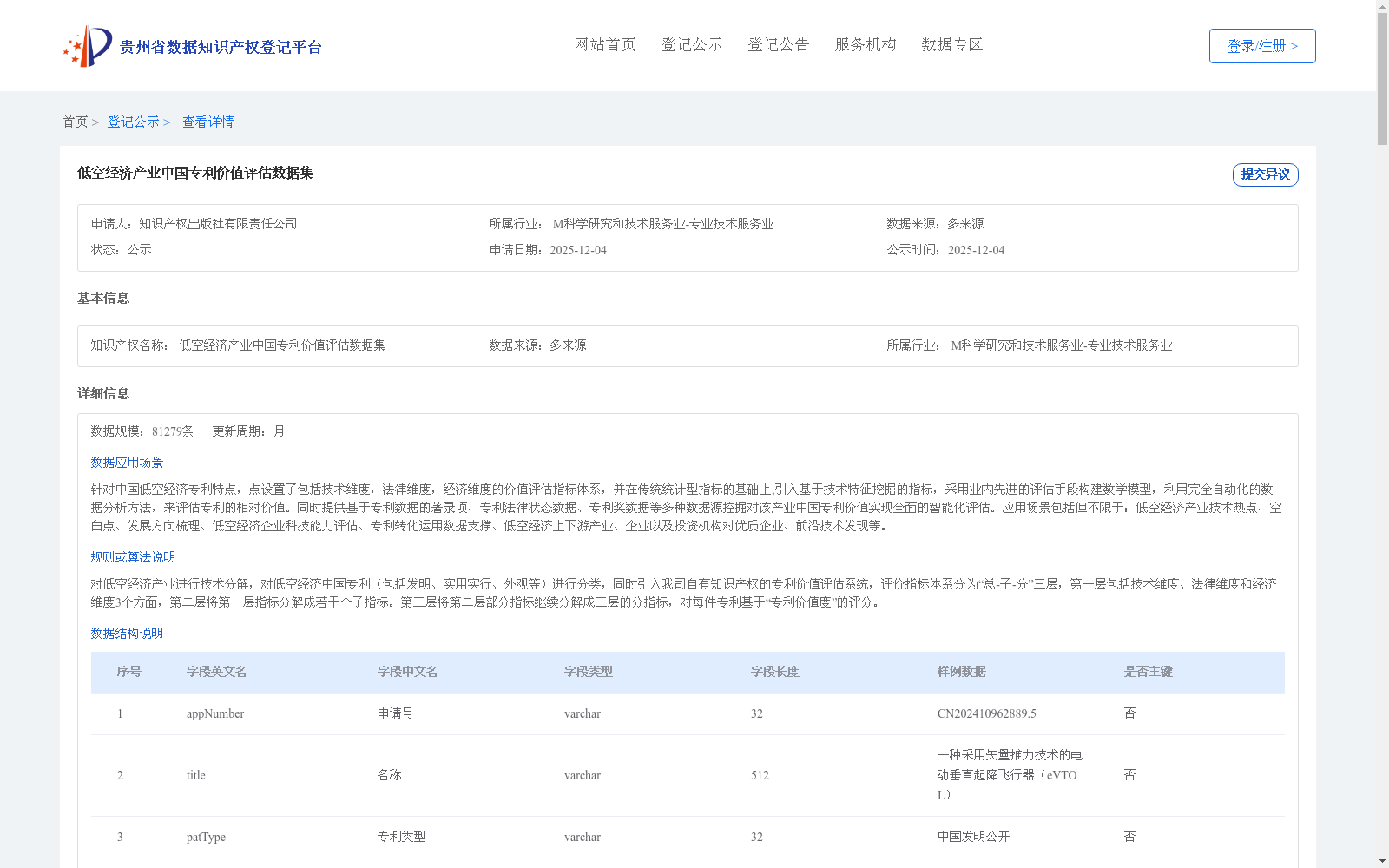Click the title field name cell
The width and height of the screenshot is (1389, 868).
196,776
